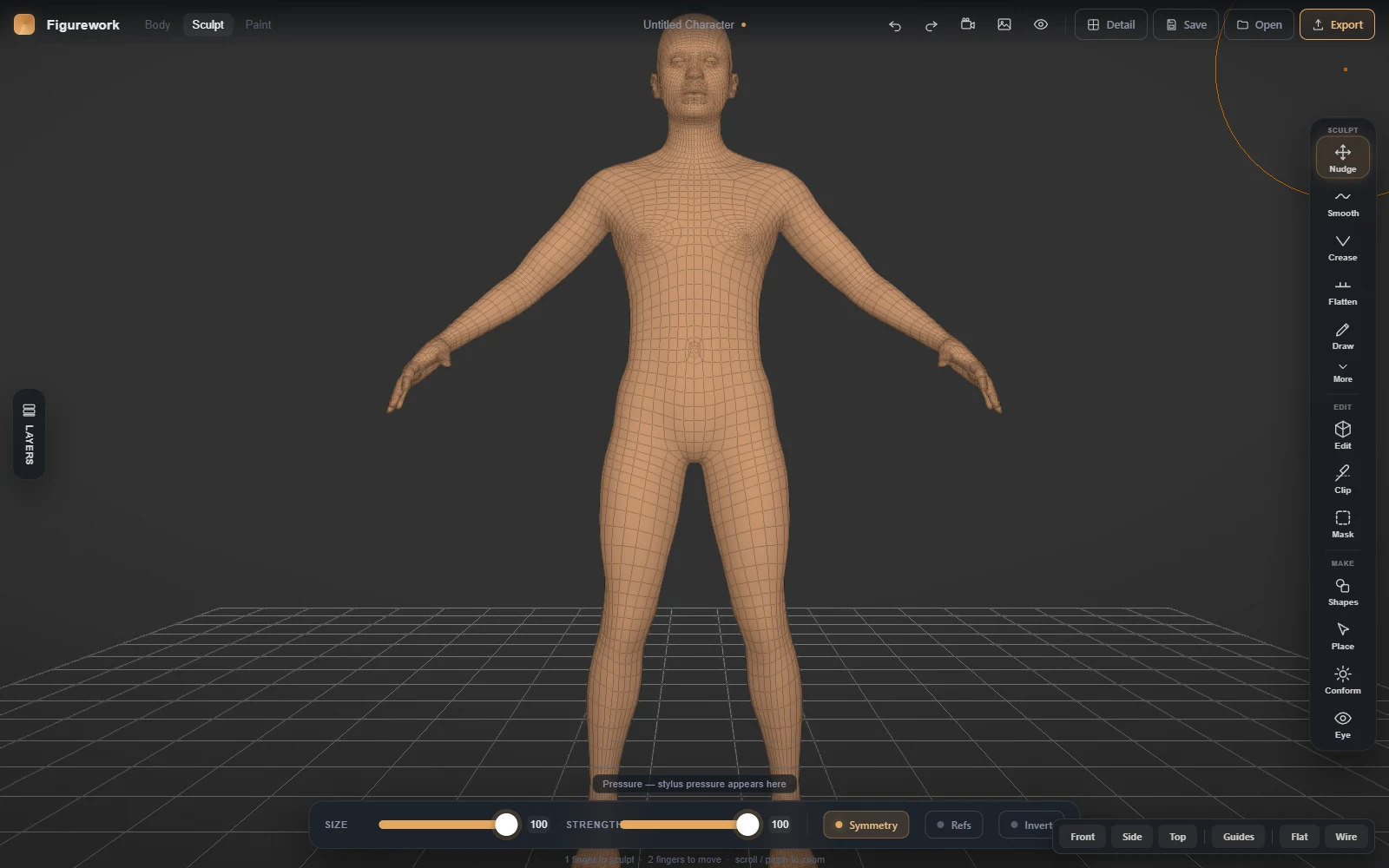This screenshot has height=868, width=1389.
Task: Select the Place cursor tool
Action: pos(1342,636)
